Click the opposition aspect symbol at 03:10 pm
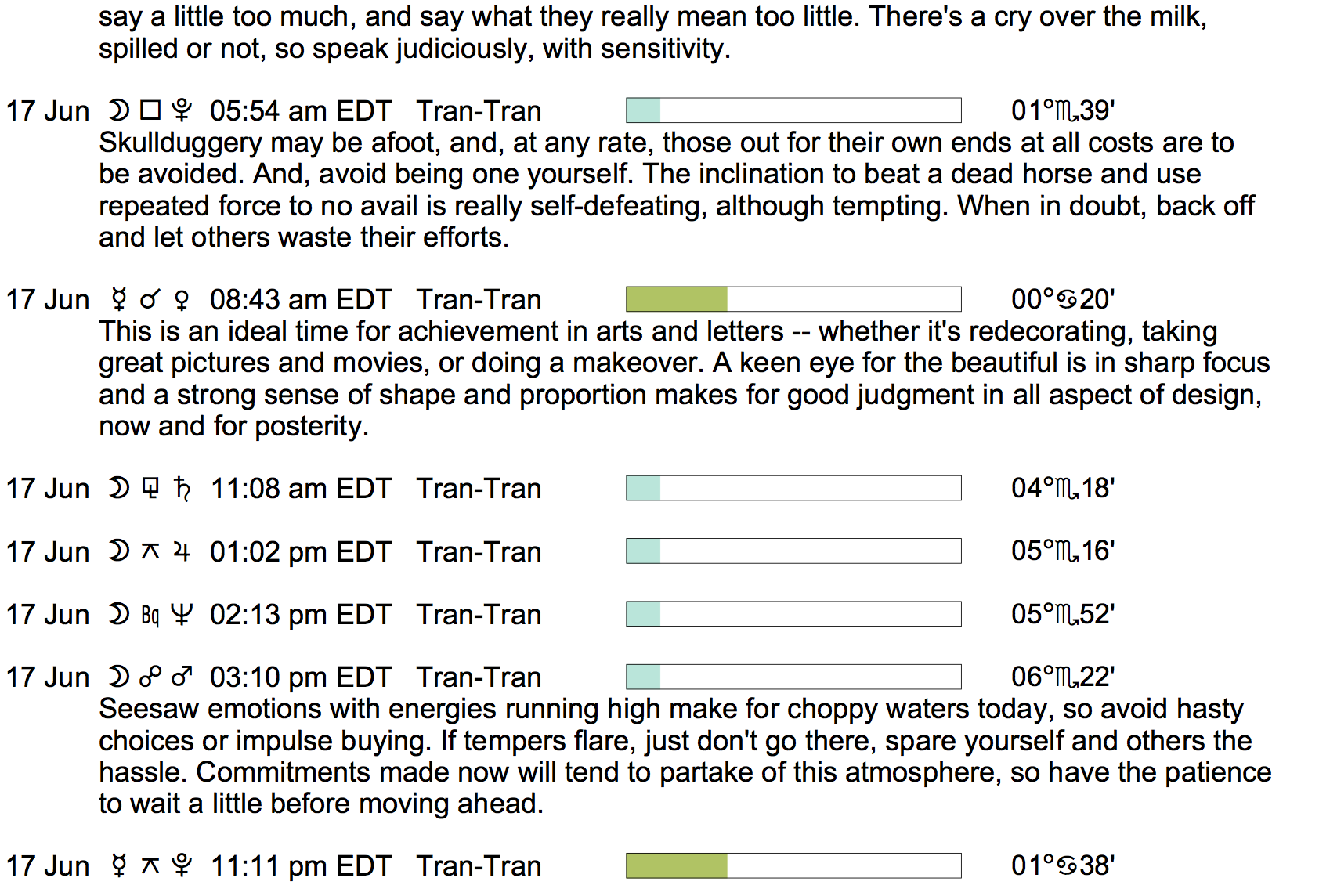 [x=150, y=677]
